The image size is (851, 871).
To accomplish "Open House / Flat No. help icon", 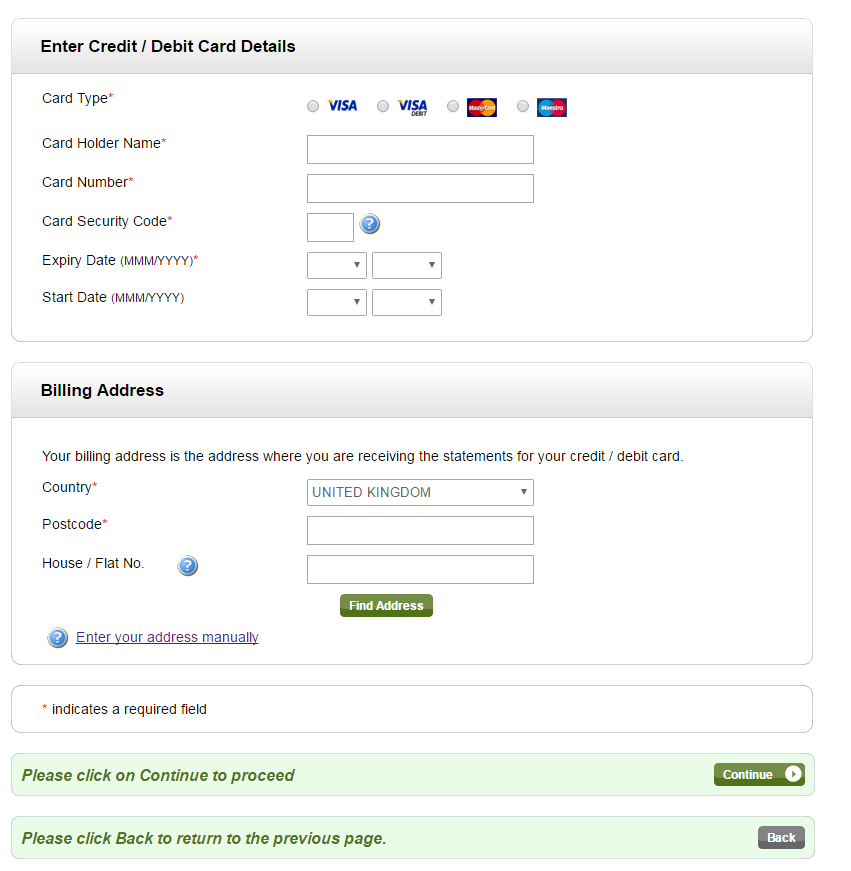I will 188,565.
